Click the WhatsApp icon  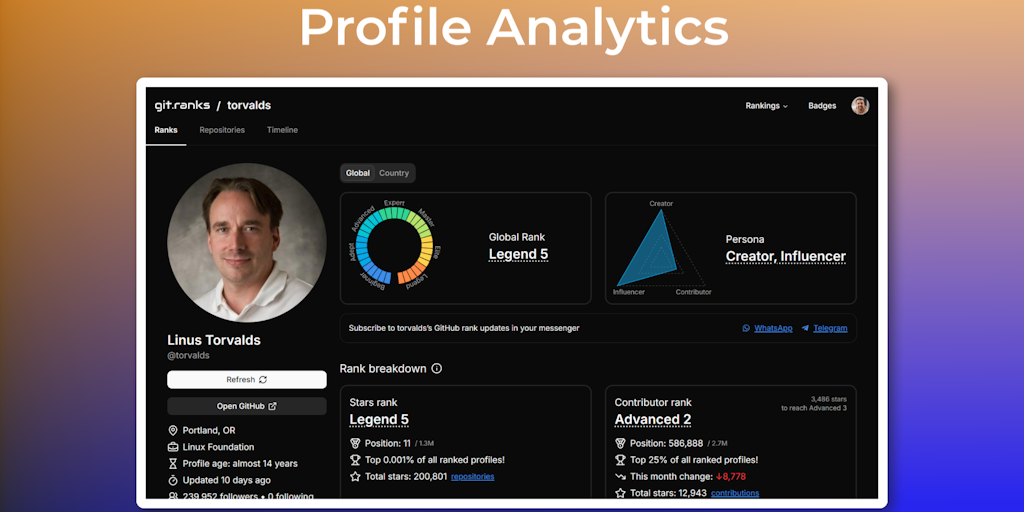tap(746, 328)
